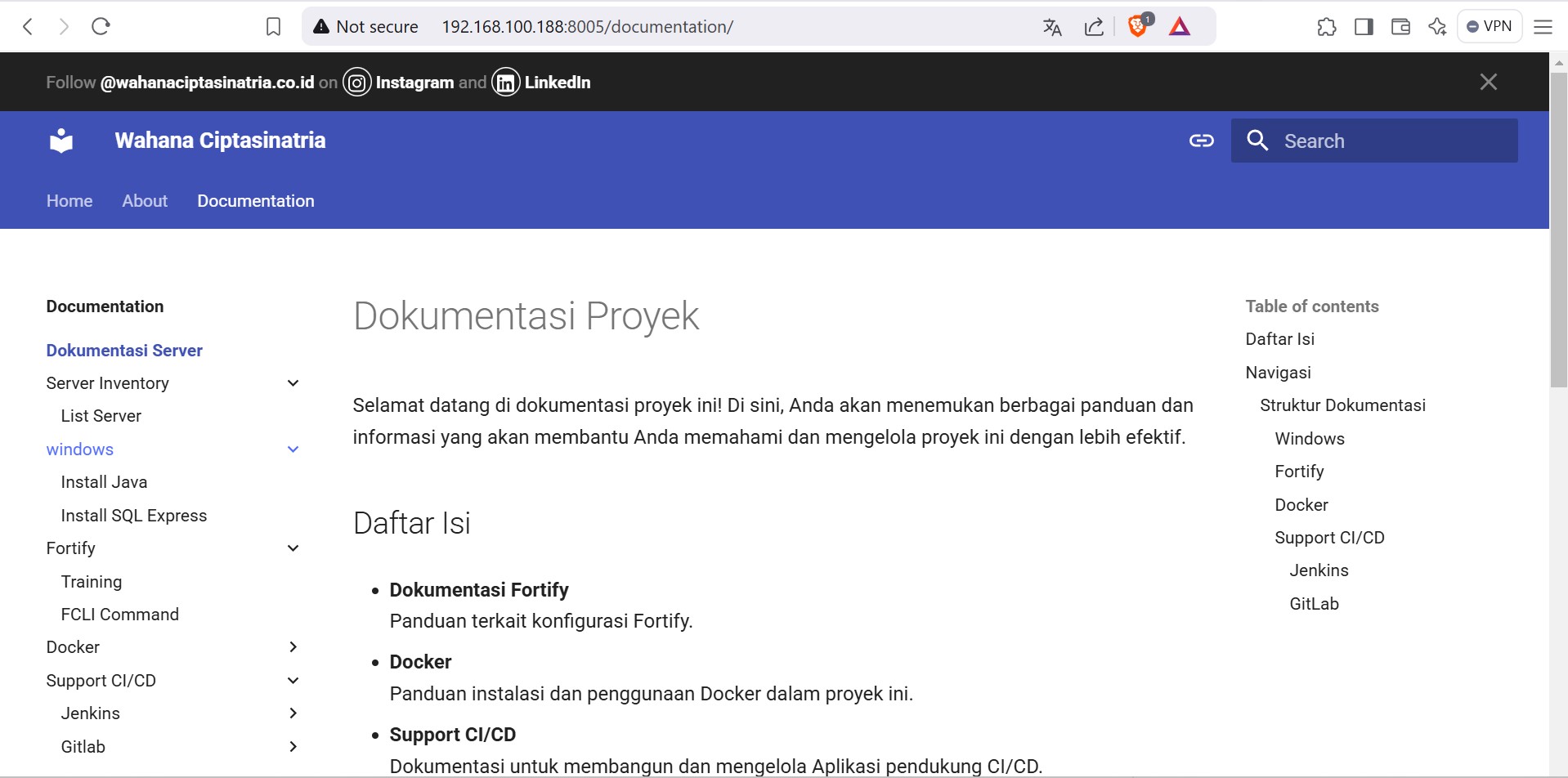Expand the Docker sidebar section
Viewport: 1568px width, 778px height.
(x=293, y=647)
